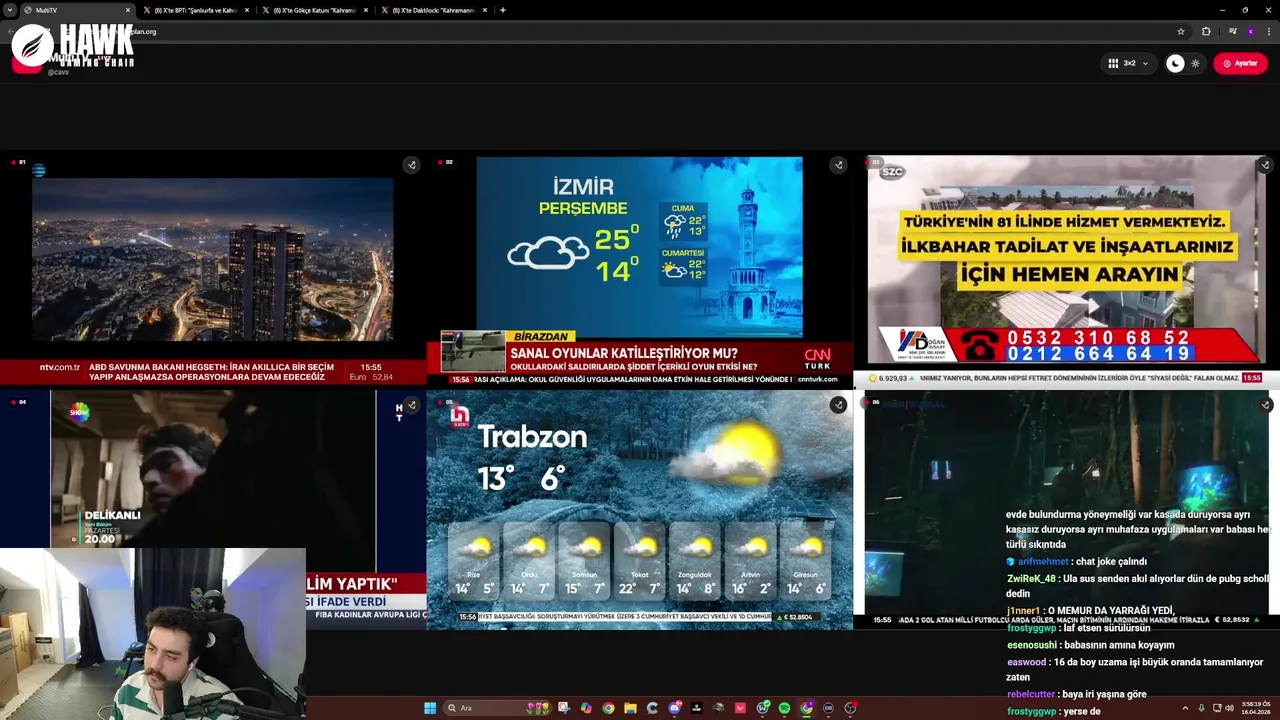Expand the SZC stream tile 03
Viewport: 1280px width, 720px height.
(x=1264, y=165)
